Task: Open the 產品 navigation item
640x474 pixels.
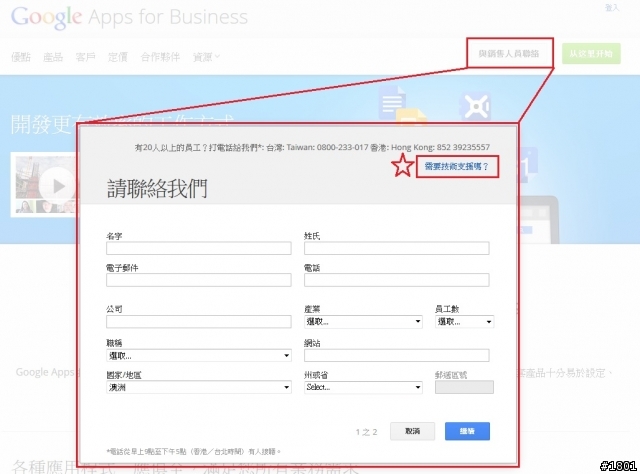Action: (x=53, y=57)
